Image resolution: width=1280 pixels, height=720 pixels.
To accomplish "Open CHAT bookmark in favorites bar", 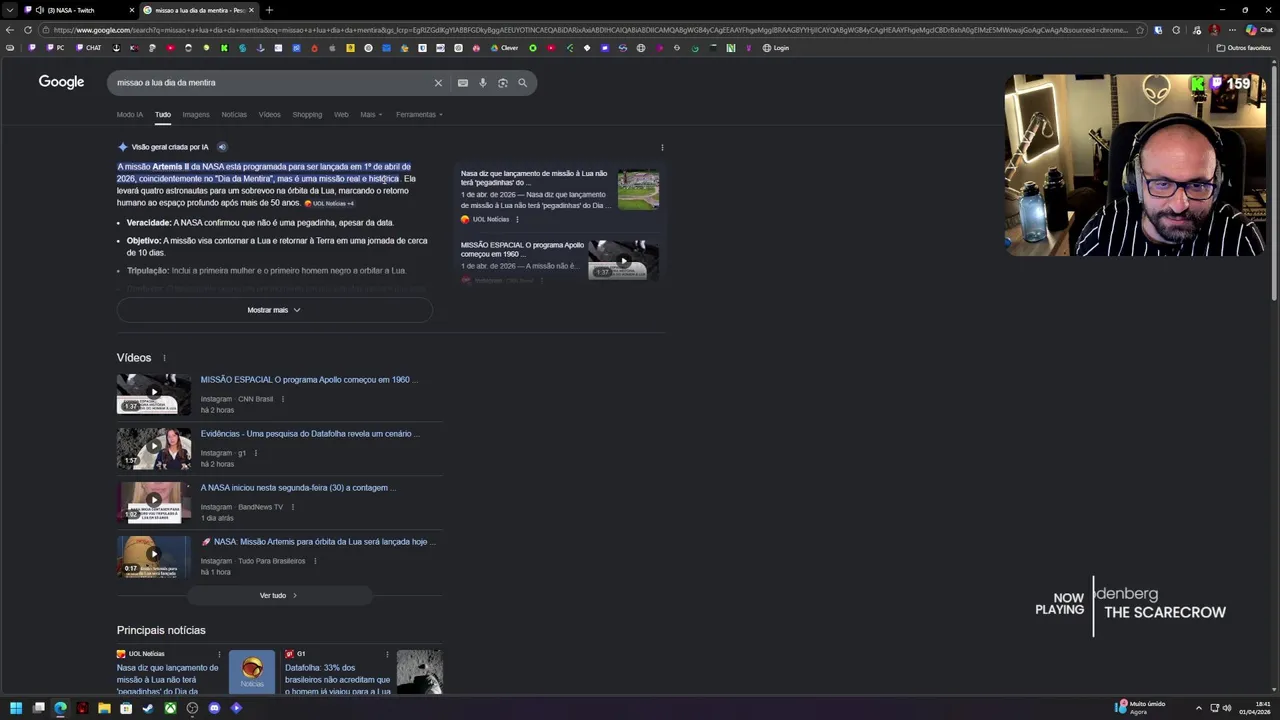I will pyautogui.click(x=88, y=48).
